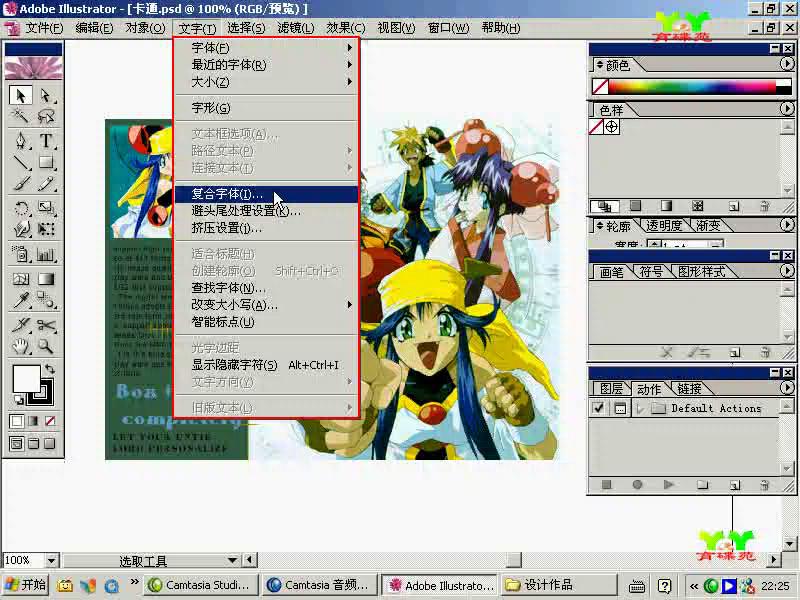
Task: Choose 复合字体(I) from the menu
Action: pos(266,194)
